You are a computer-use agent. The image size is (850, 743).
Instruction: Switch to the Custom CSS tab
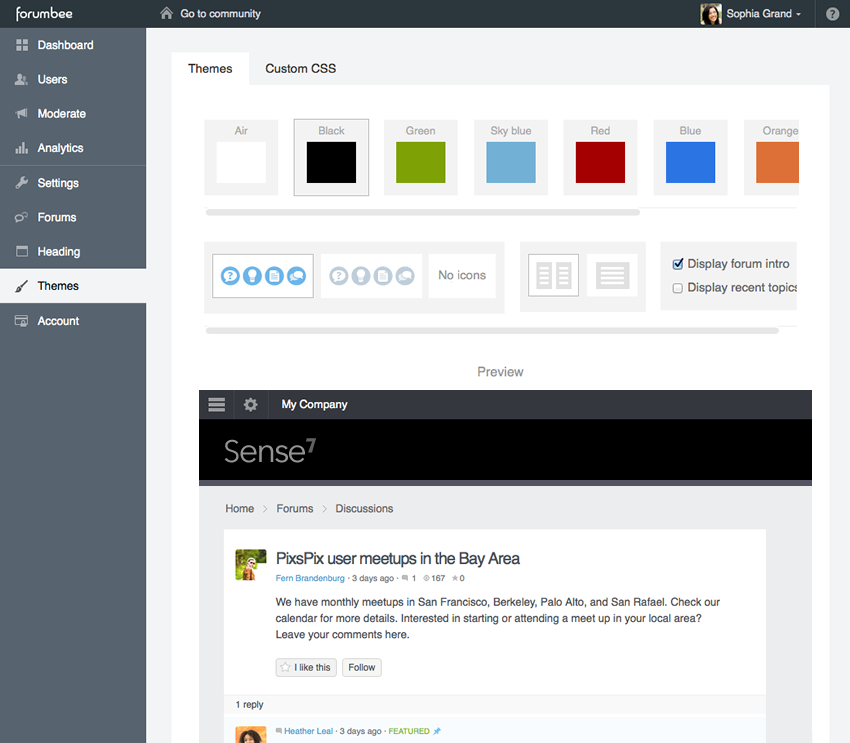click(x=300, y=68)
